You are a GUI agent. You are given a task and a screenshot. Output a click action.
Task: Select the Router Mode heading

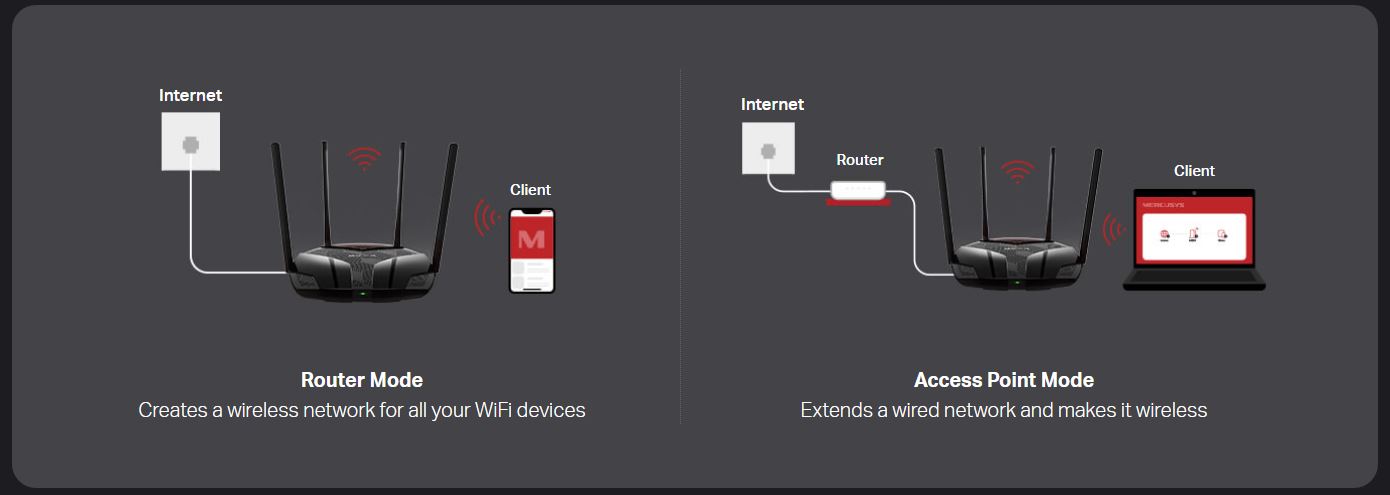coord(362,380)
